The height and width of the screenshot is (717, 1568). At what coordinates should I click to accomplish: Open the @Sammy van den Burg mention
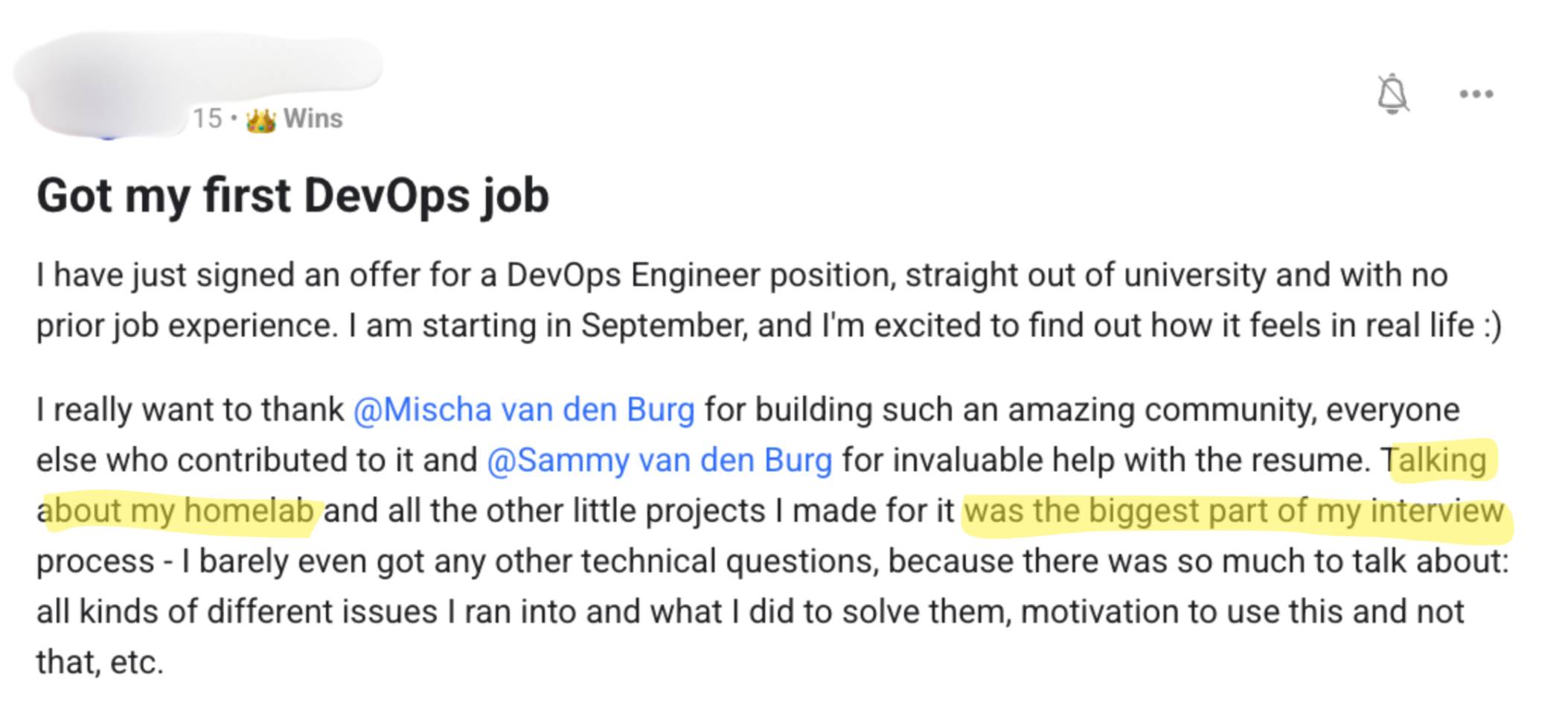(659, 460)
